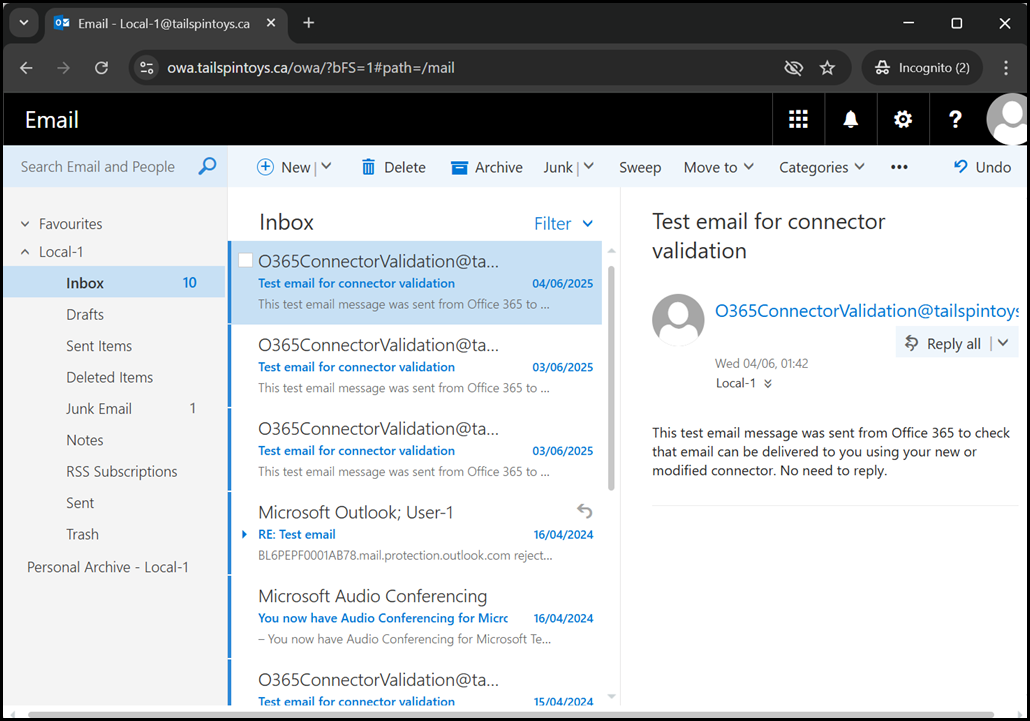Click the Sweep button

tap(640, 167)
